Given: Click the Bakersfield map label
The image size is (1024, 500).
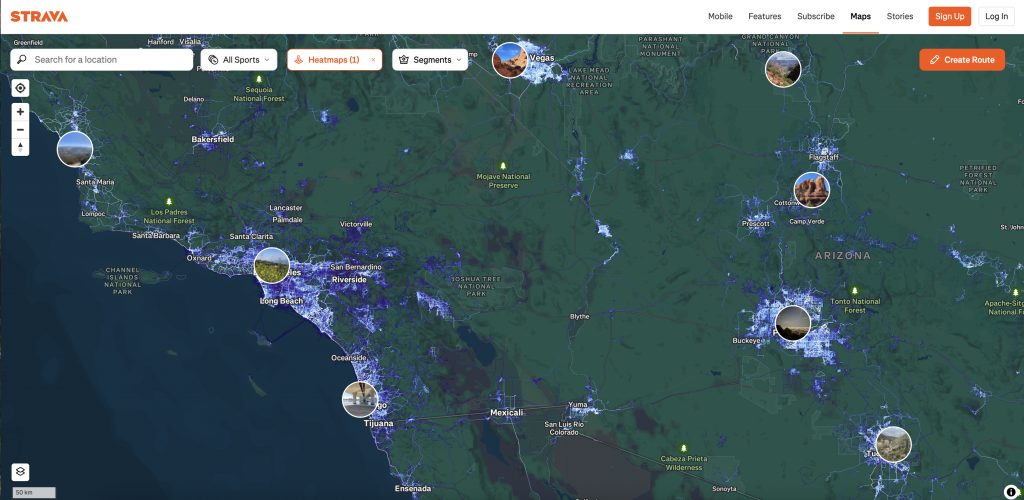Looking at the screenshot, I should coord(212,140).
